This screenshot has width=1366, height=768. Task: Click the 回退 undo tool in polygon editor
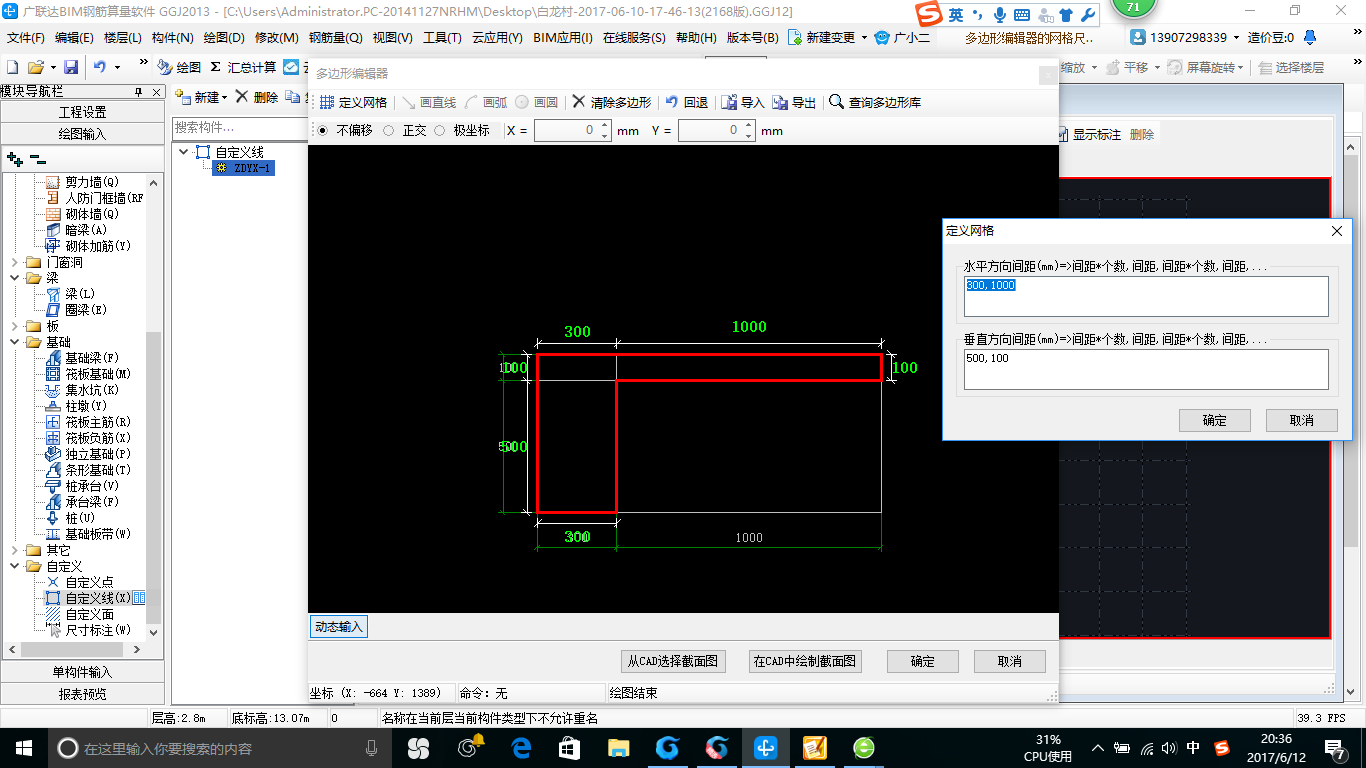pyautogui.click(x=687, y=102)
